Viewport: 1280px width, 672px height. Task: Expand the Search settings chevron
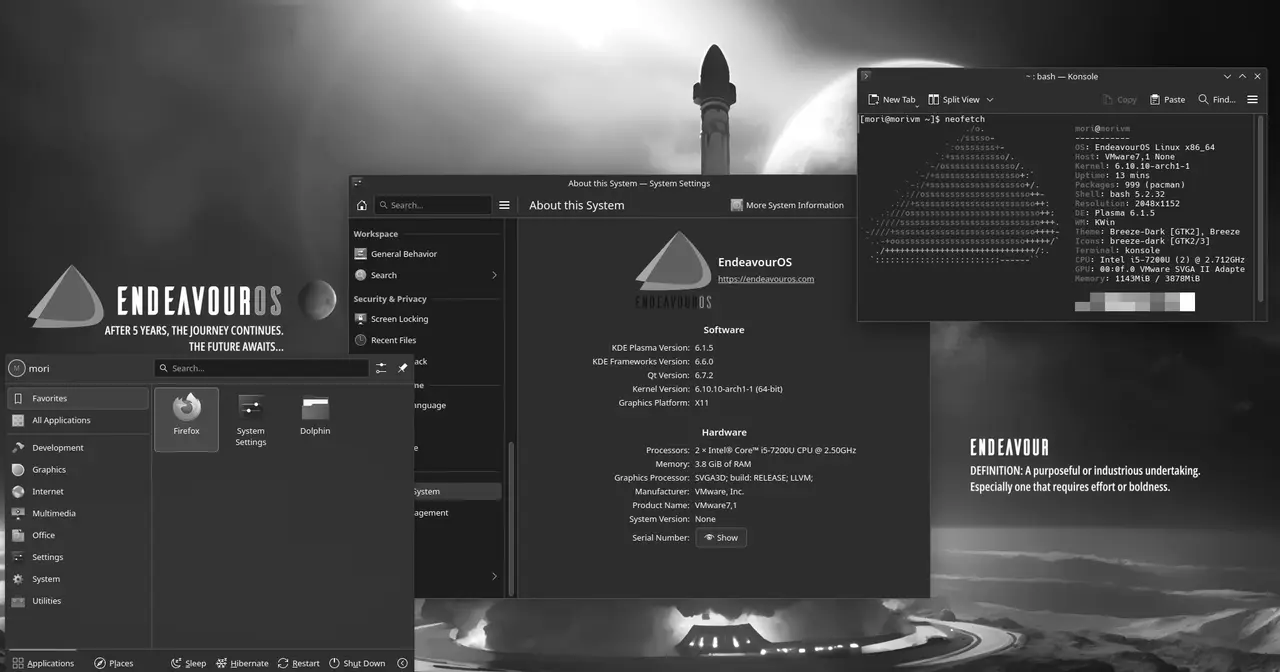point(494,275)
